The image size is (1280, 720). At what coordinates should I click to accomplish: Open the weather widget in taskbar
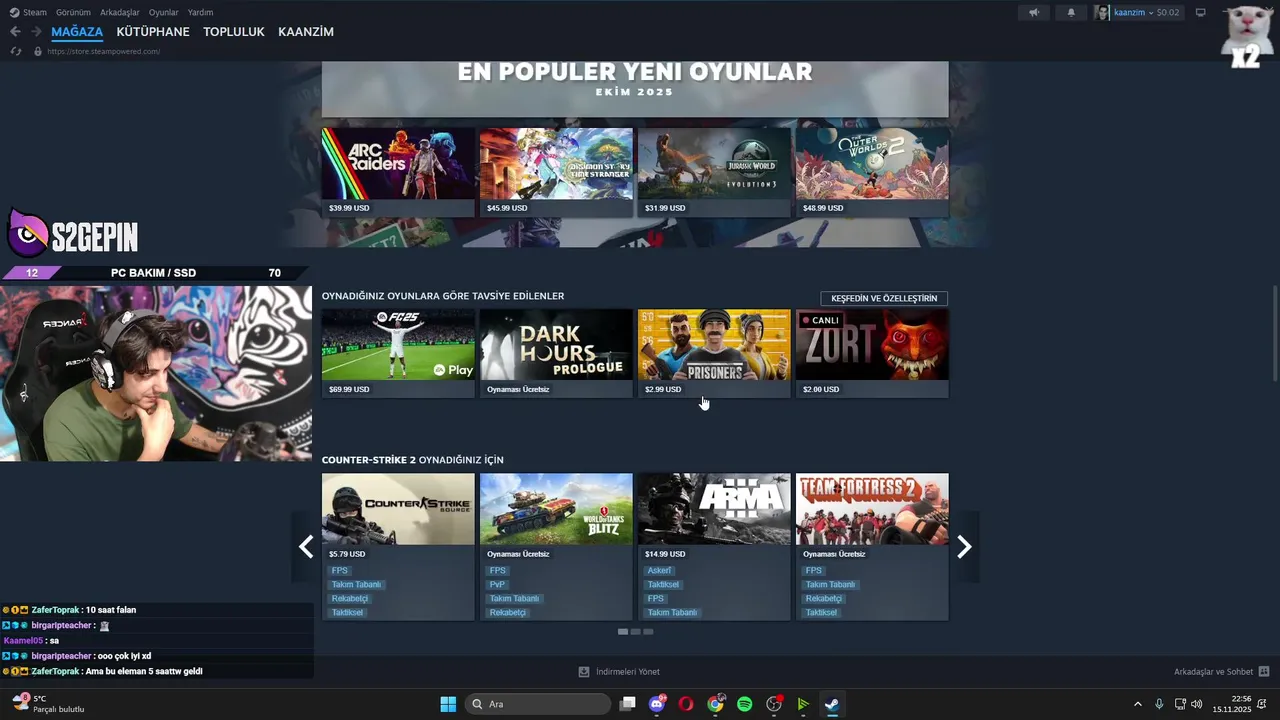[48, 704]
